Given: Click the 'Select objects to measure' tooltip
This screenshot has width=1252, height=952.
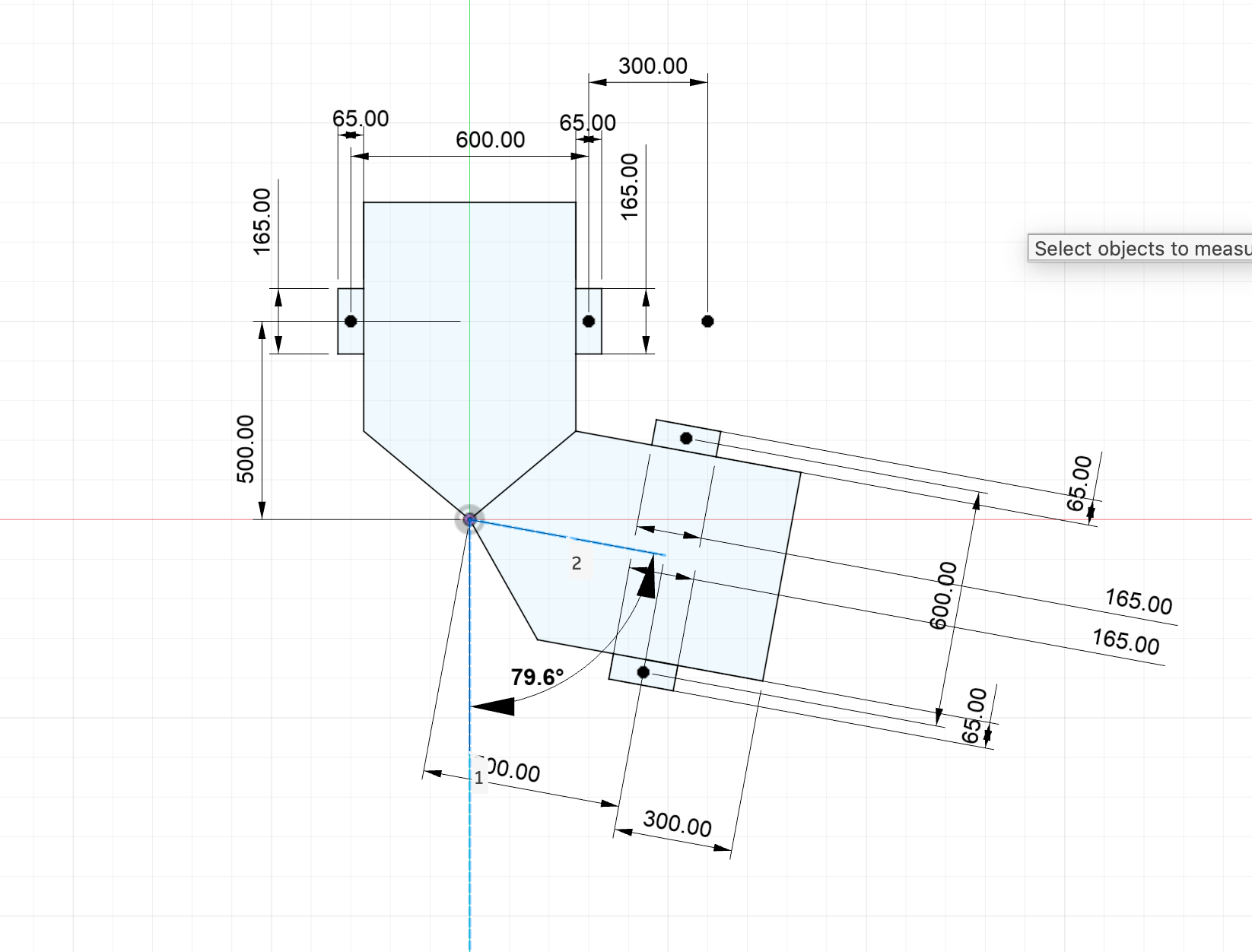Looking at the screenshot, I should tap(1140, 249).
